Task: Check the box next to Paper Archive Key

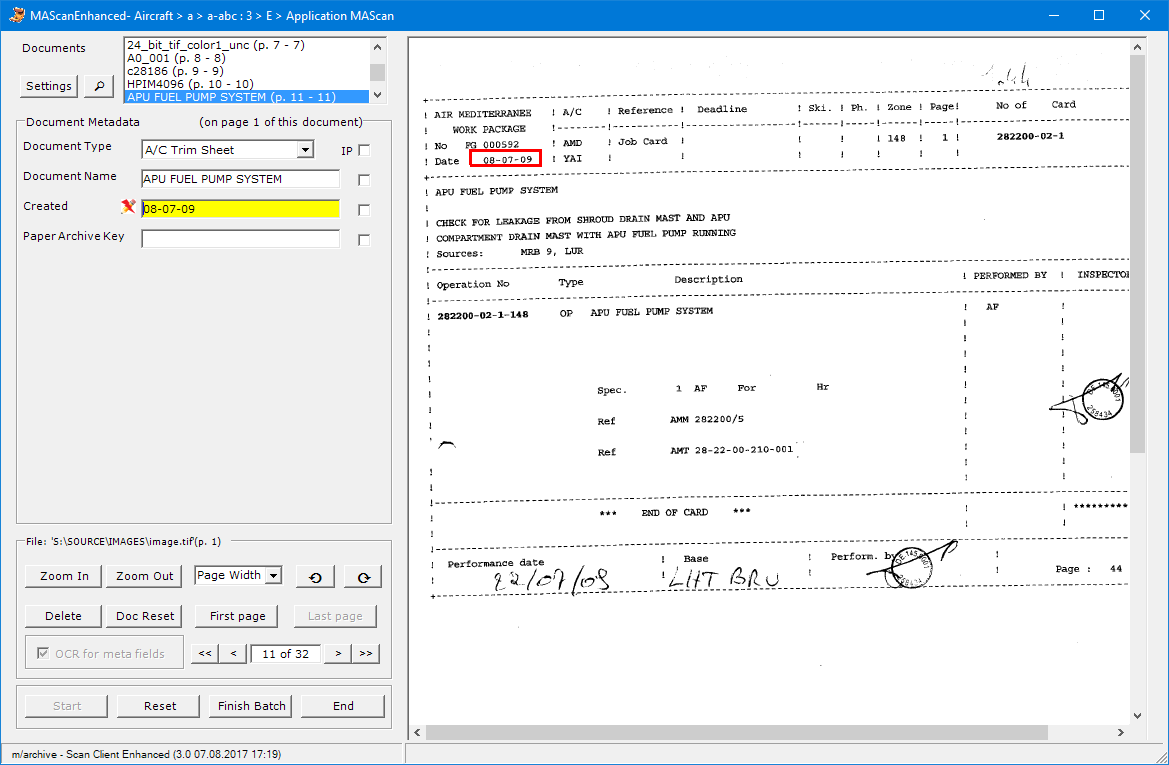Action: 364,240
